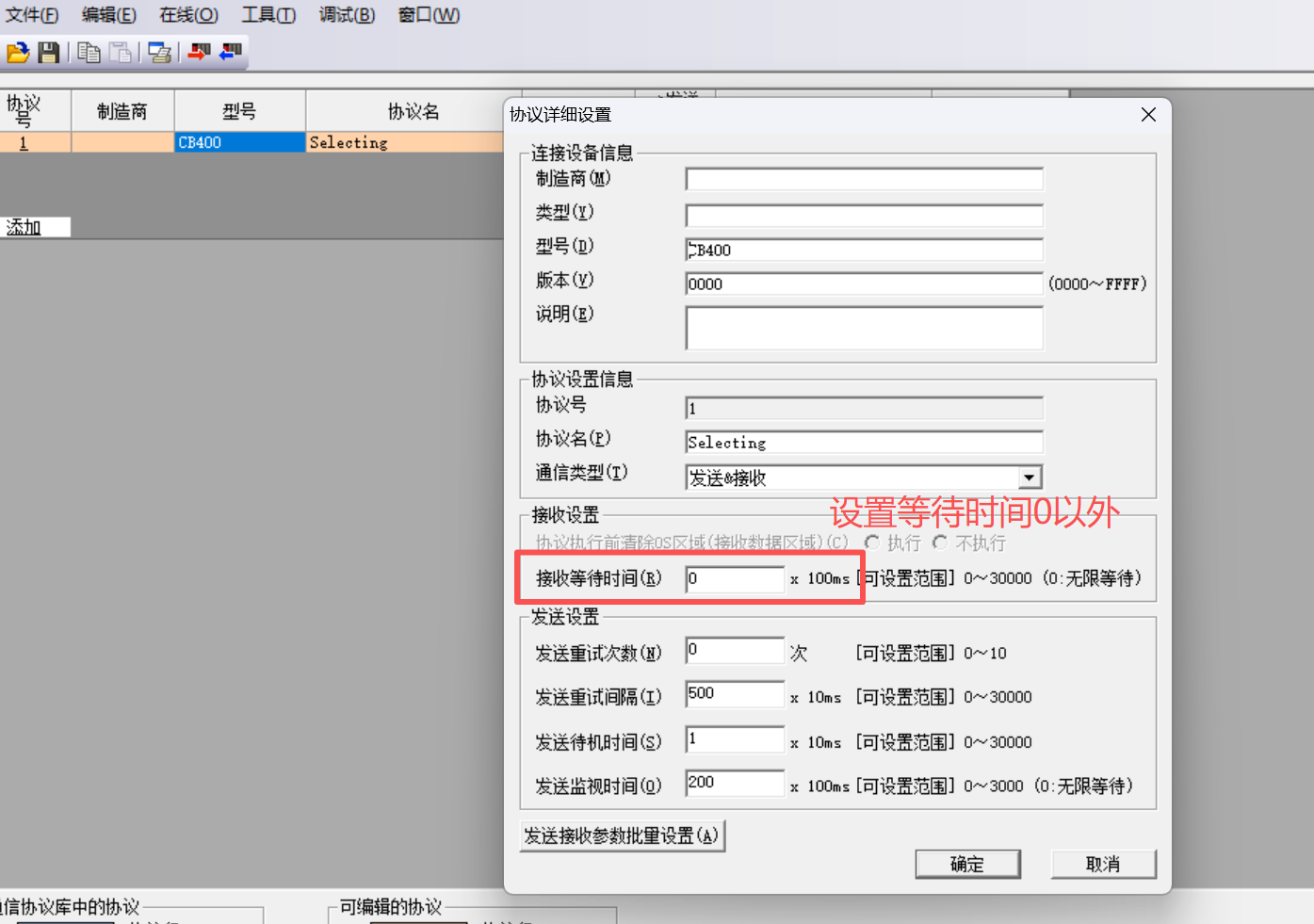Click the red arrow PLC transfer icon
This screenshot has width=1314, height=924.
pyautogui.click(x=199, y=52)
